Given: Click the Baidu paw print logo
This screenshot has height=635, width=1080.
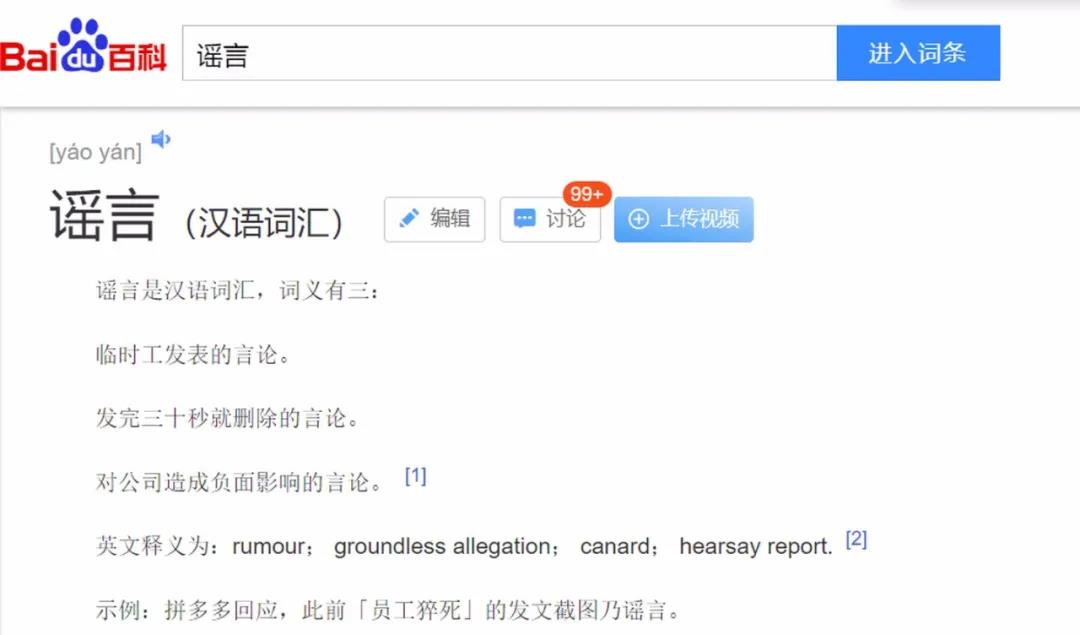Looking at the screenshot, I should point(83,46).
